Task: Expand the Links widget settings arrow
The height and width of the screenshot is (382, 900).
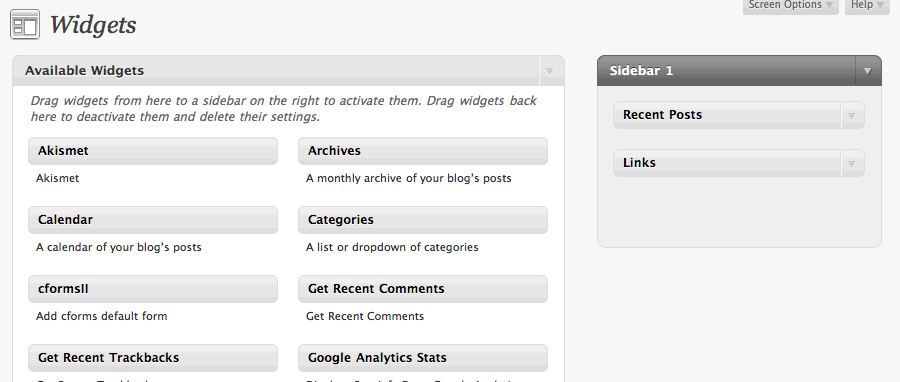Action: click(852, 163)
